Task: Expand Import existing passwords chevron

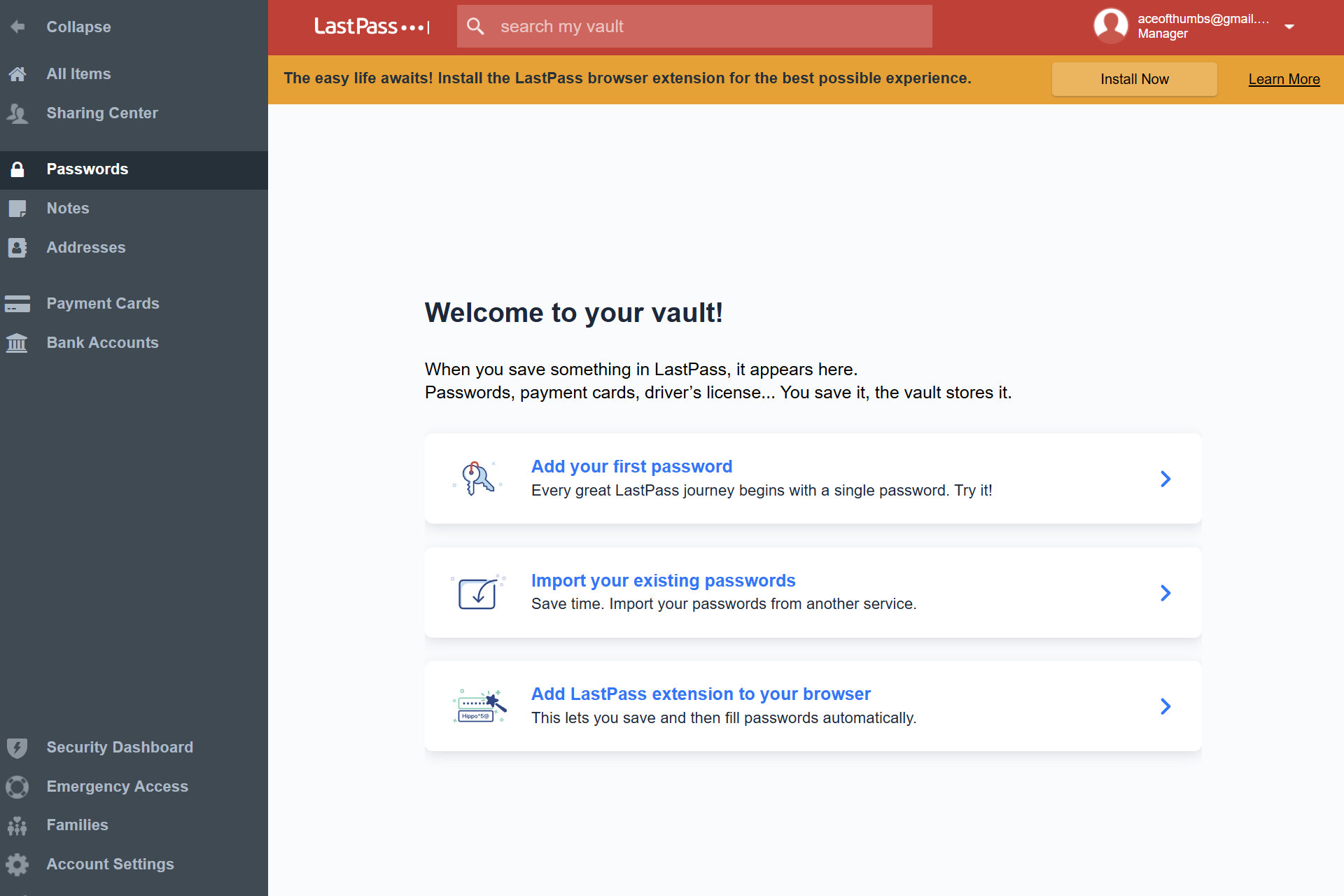Action: point(1165,593)
